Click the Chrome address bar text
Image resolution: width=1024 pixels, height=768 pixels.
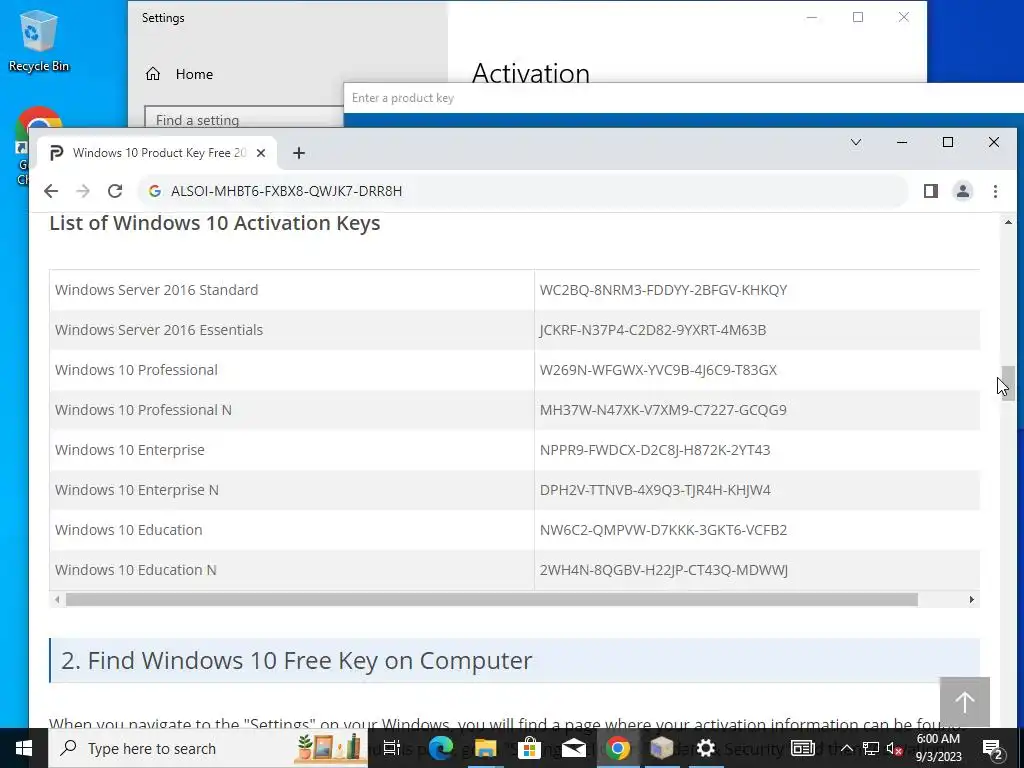click(x=287, y=191)
